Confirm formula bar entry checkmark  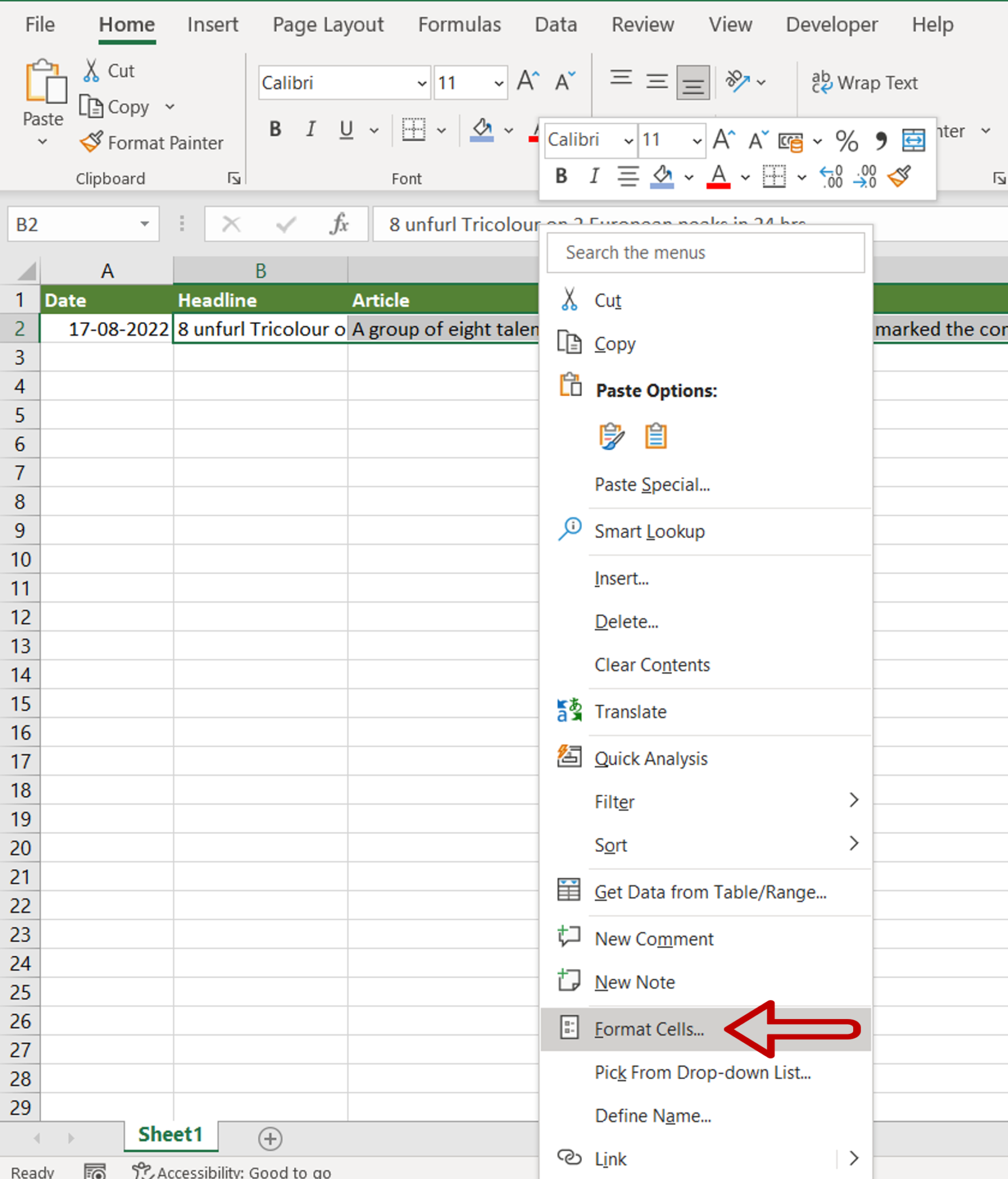tap(286, 223)
